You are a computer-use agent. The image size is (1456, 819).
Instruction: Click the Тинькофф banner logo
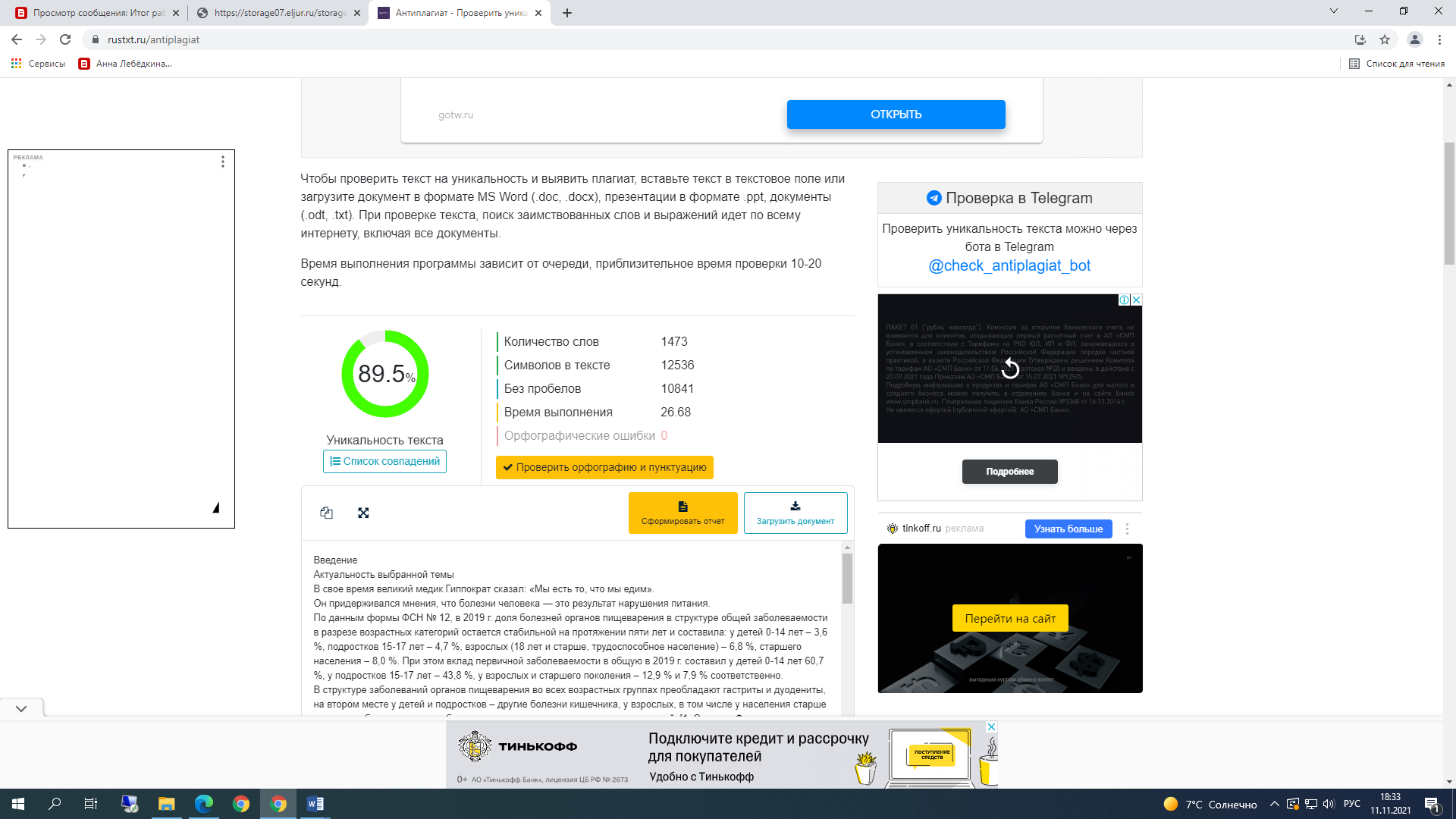click(x=517, y=746)
